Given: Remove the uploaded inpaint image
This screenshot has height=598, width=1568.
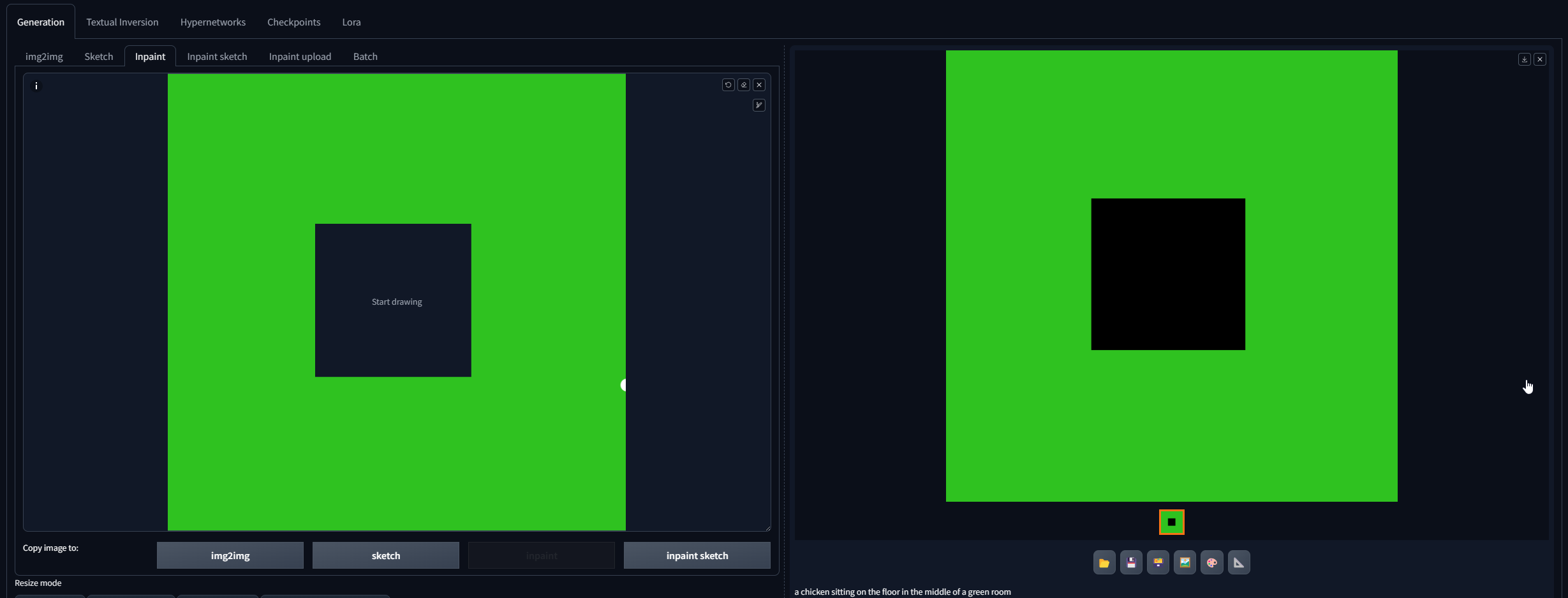Looking at the screenshot, I should coord(759,85).
